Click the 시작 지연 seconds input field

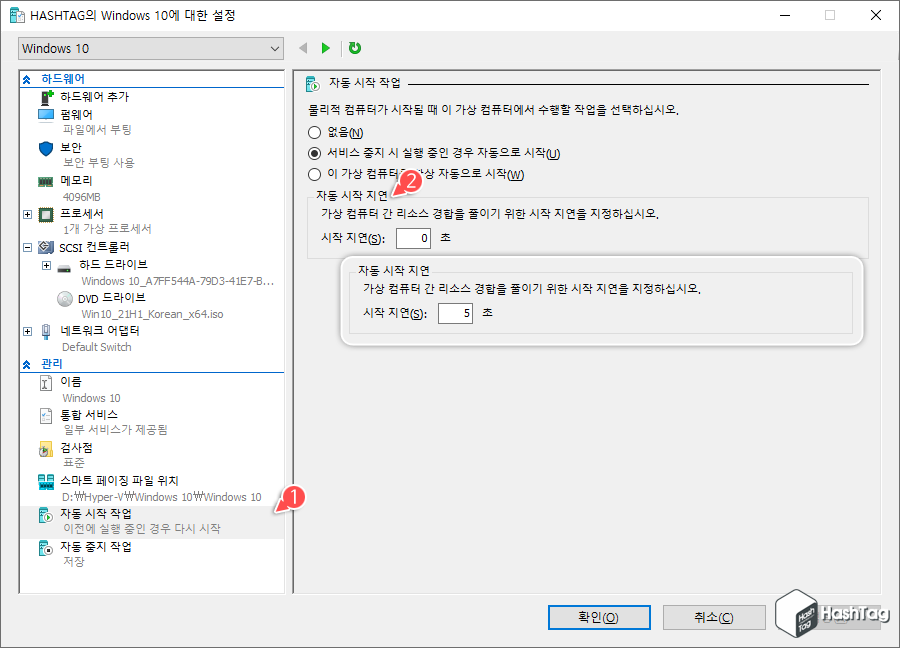click(413, 238)
